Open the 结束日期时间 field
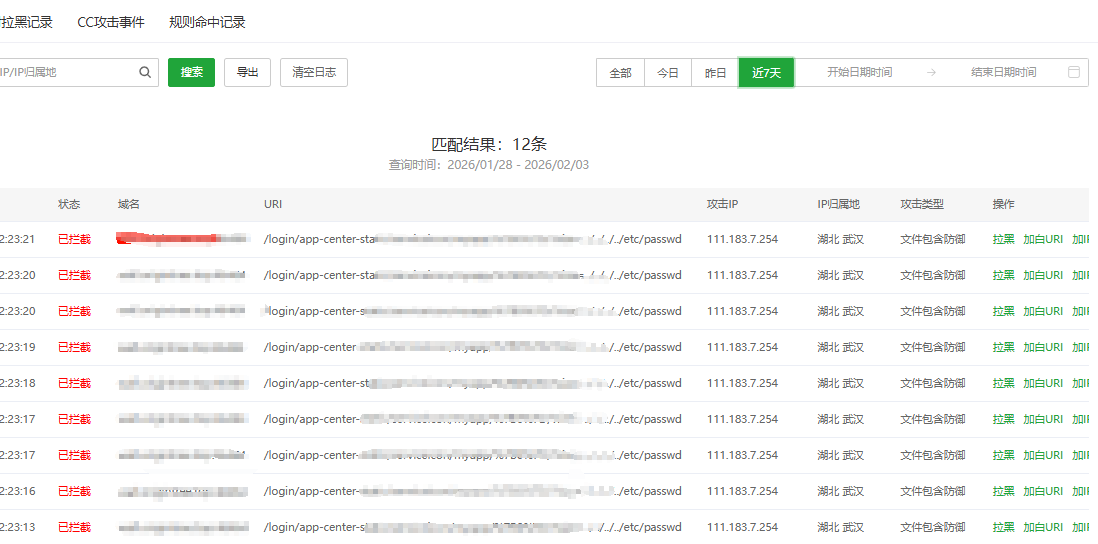 point(1003,72)
